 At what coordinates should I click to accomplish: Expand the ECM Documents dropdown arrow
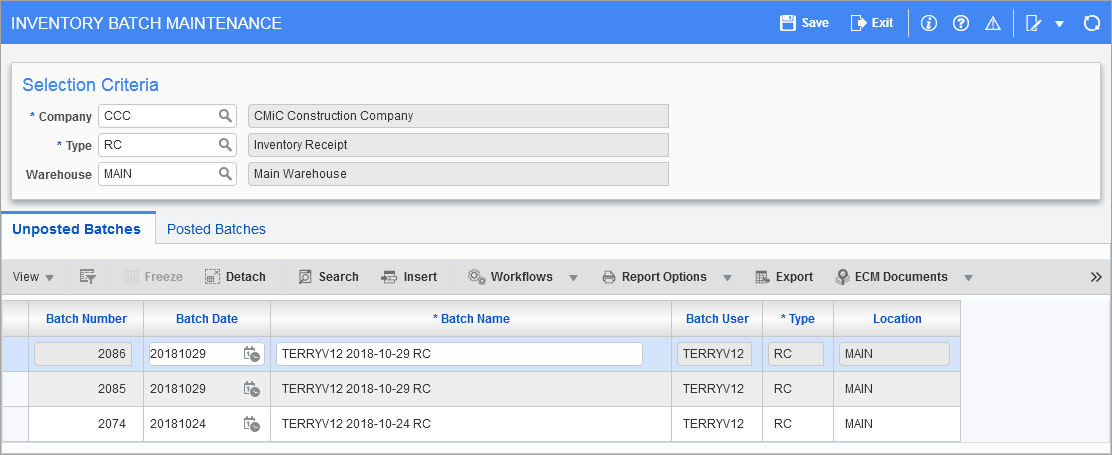click(x=967, y=277)
